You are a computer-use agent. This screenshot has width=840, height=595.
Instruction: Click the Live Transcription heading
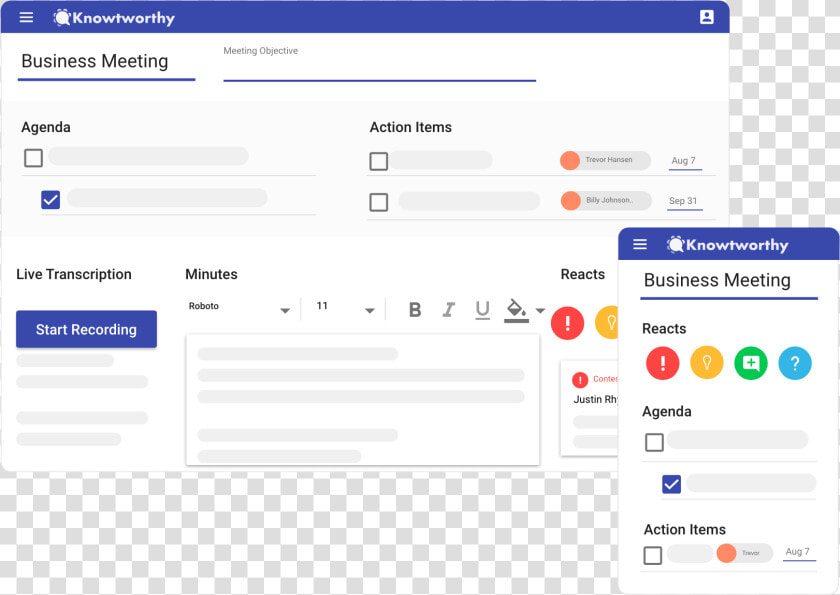pyautogui.click(x=74, y=274)
